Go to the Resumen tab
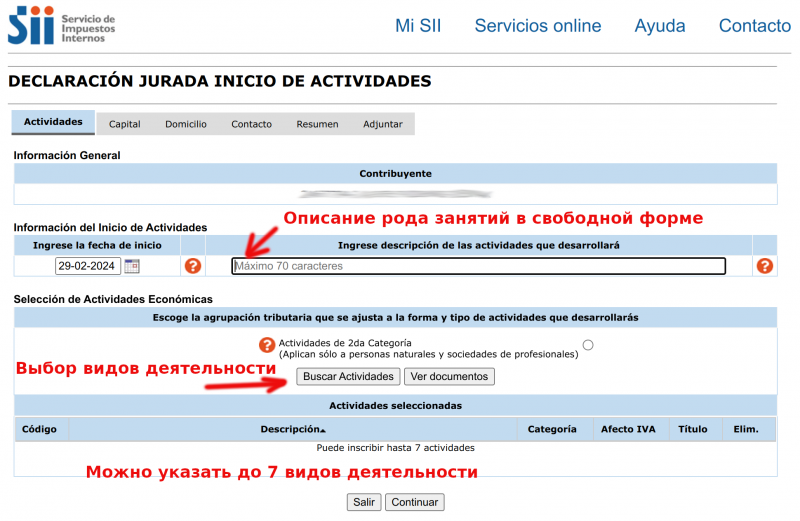The image size is (800, 521). pos(317,124)
